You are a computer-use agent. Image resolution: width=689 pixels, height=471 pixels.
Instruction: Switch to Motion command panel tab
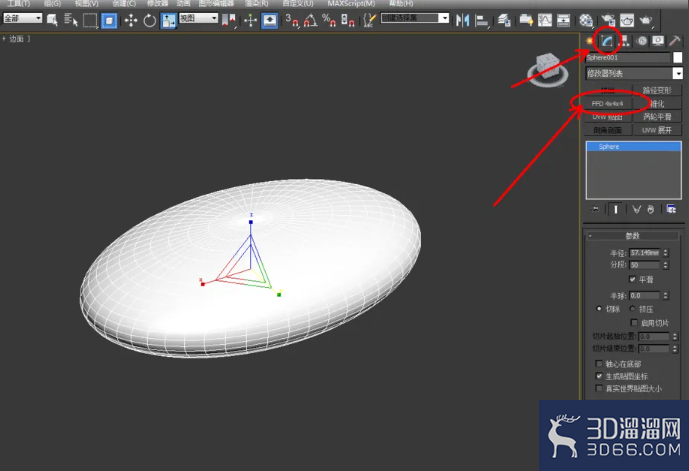pos(642,41)
